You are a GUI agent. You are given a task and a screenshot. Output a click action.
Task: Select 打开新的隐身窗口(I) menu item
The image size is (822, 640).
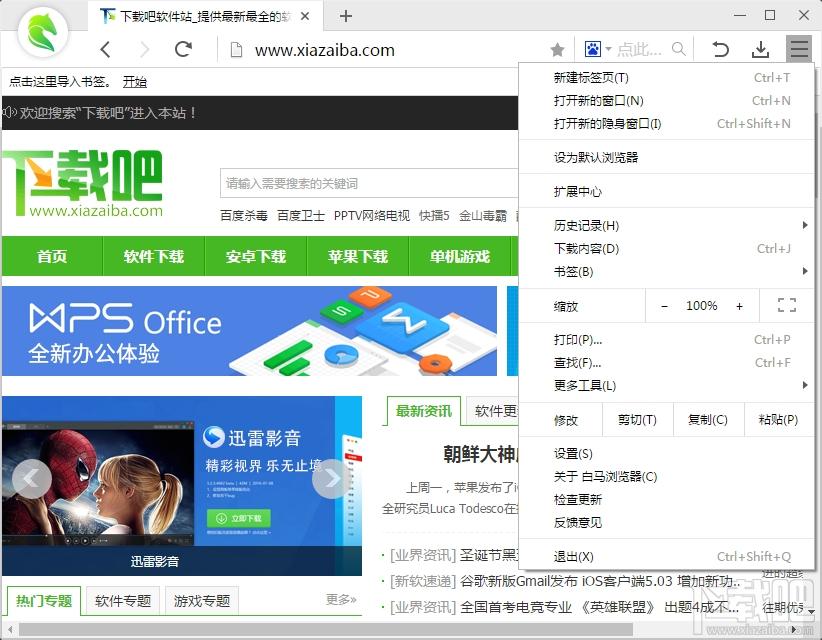click(666, 124)
